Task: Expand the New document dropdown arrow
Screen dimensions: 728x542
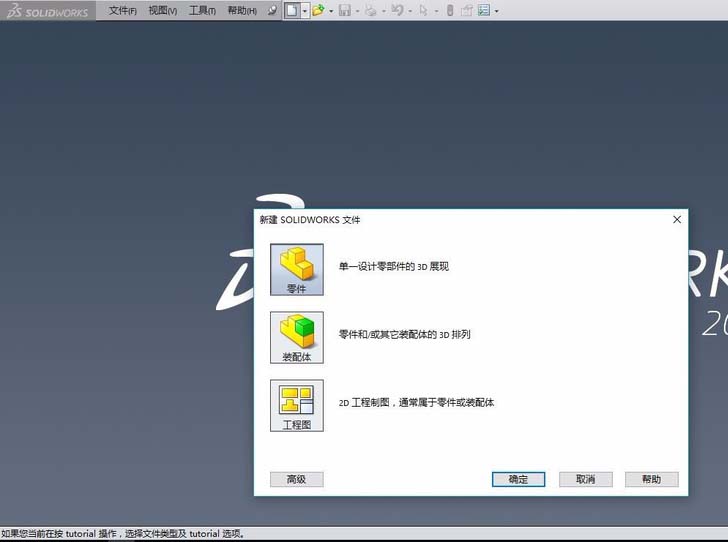Action: [x=305, y=10]
